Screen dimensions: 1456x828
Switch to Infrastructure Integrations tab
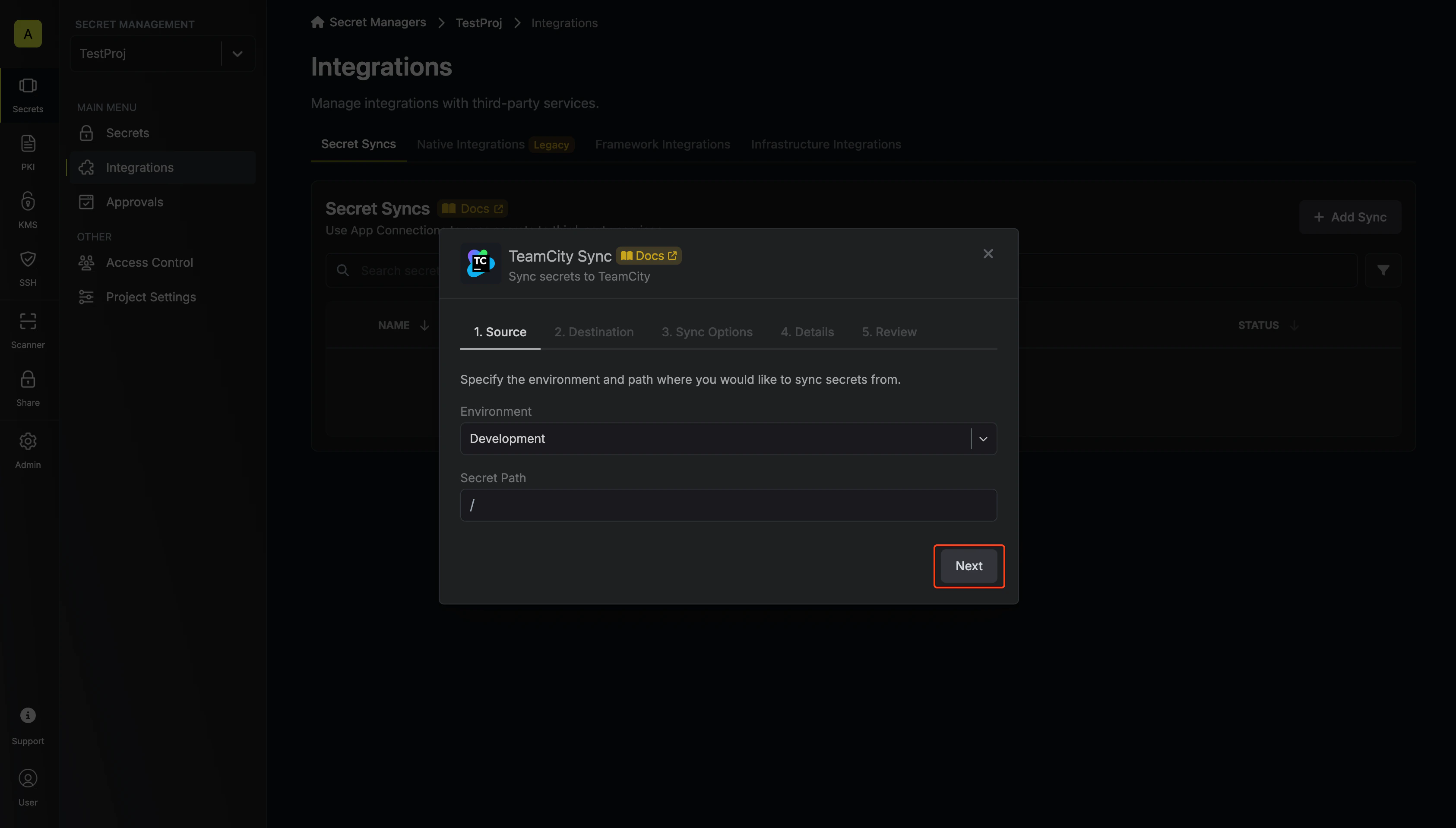[x=826, y=145]
